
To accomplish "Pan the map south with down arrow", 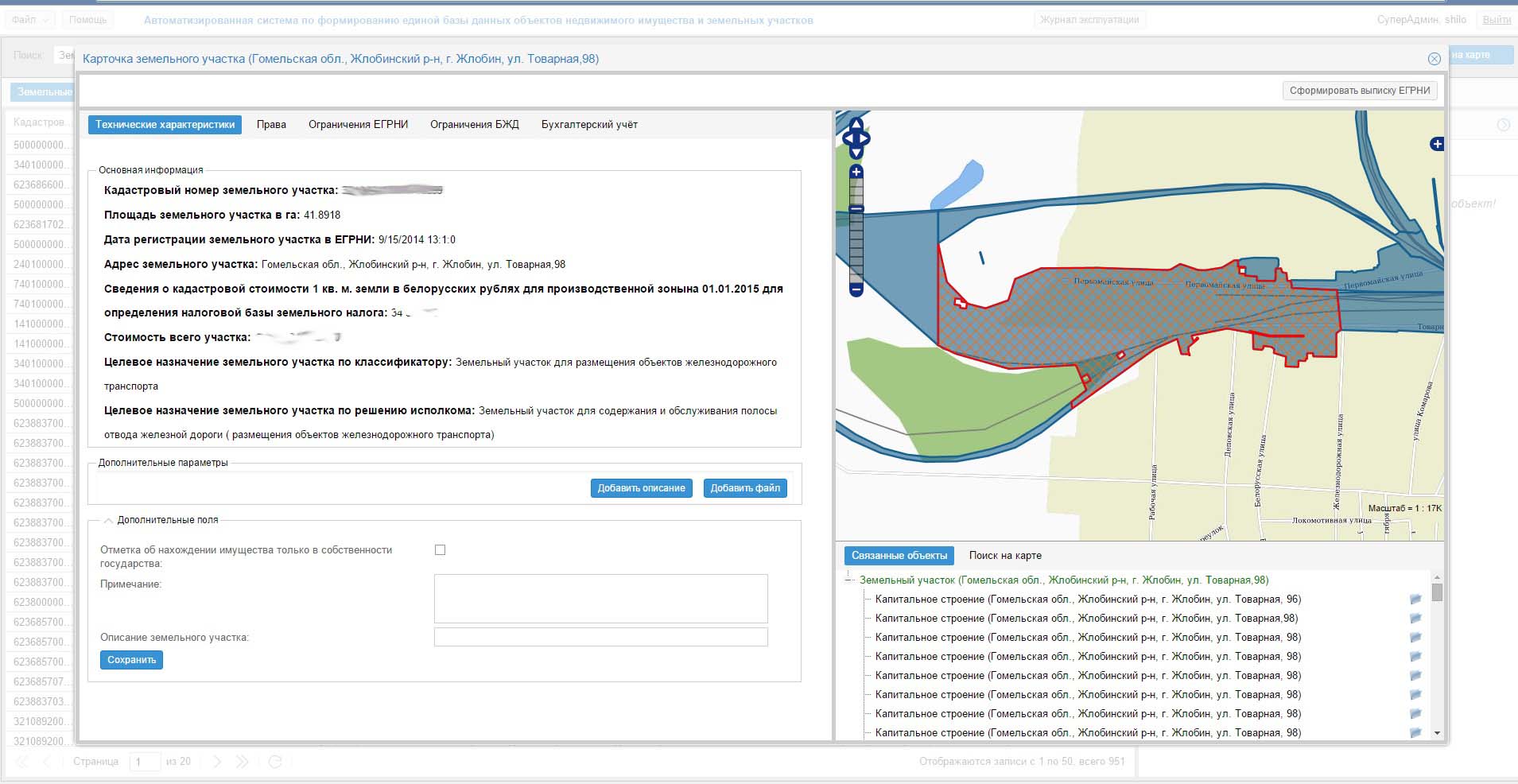I will [856, 153].
